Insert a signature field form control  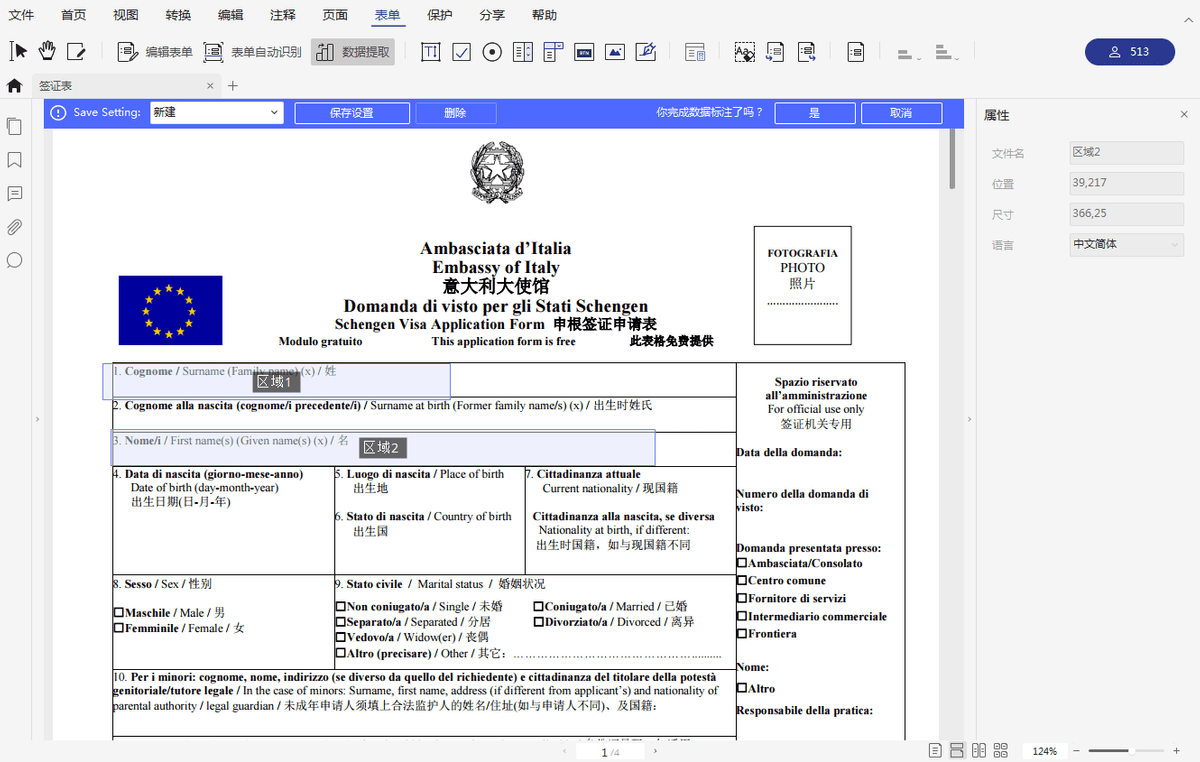(646, 52)
